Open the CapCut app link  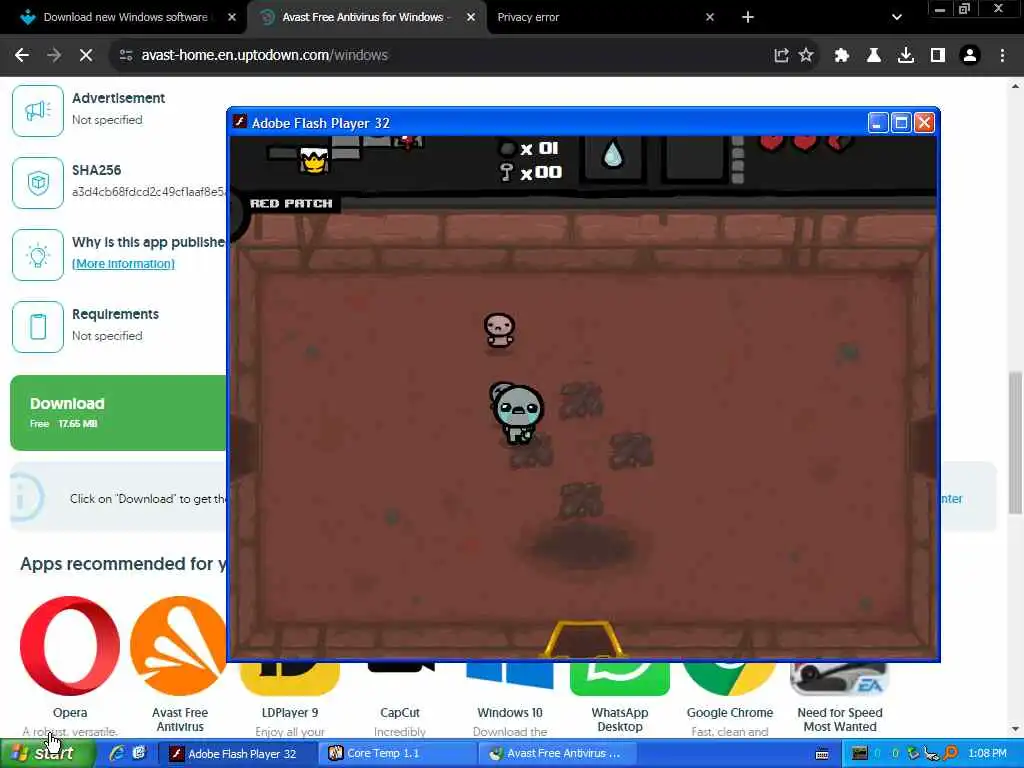pos(400,712)
